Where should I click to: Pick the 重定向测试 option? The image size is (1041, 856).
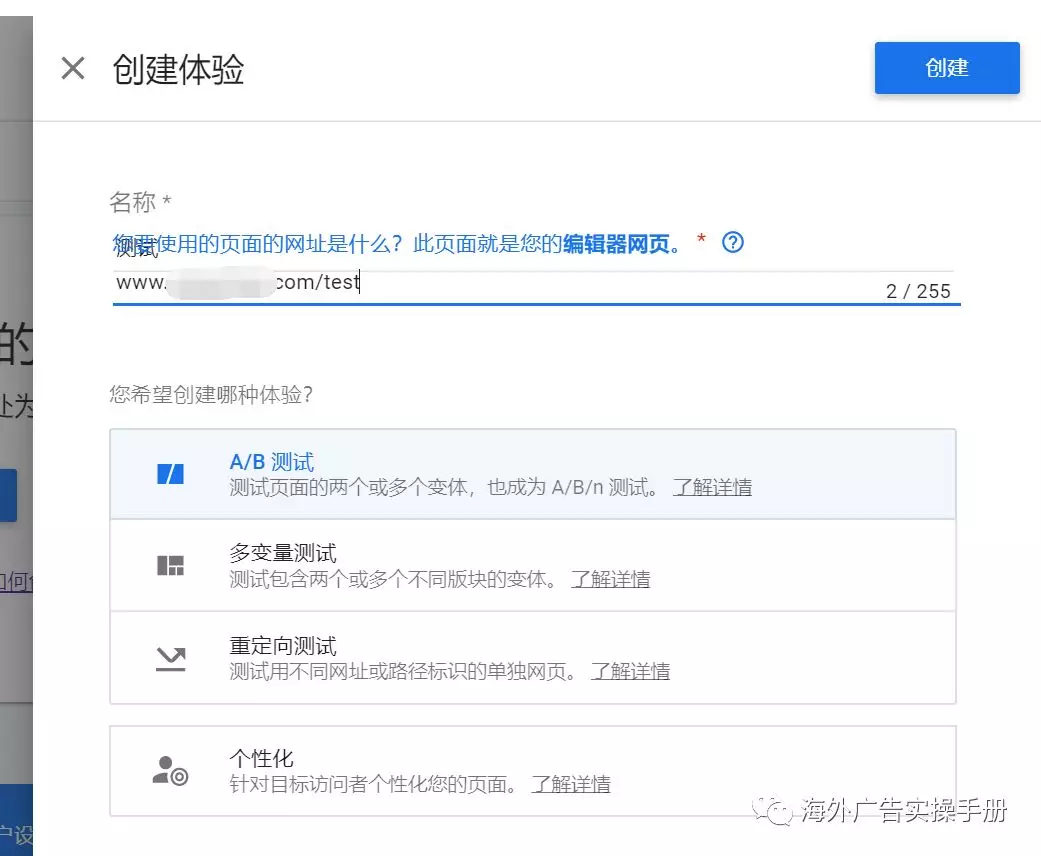point(283,645)
